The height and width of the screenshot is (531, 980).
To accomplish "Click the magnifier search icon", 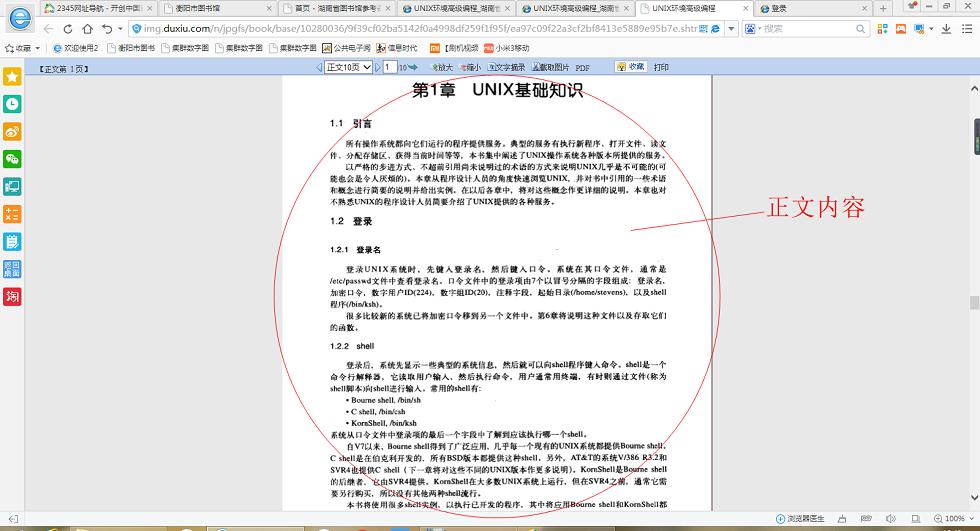I will tap(861, 29).
